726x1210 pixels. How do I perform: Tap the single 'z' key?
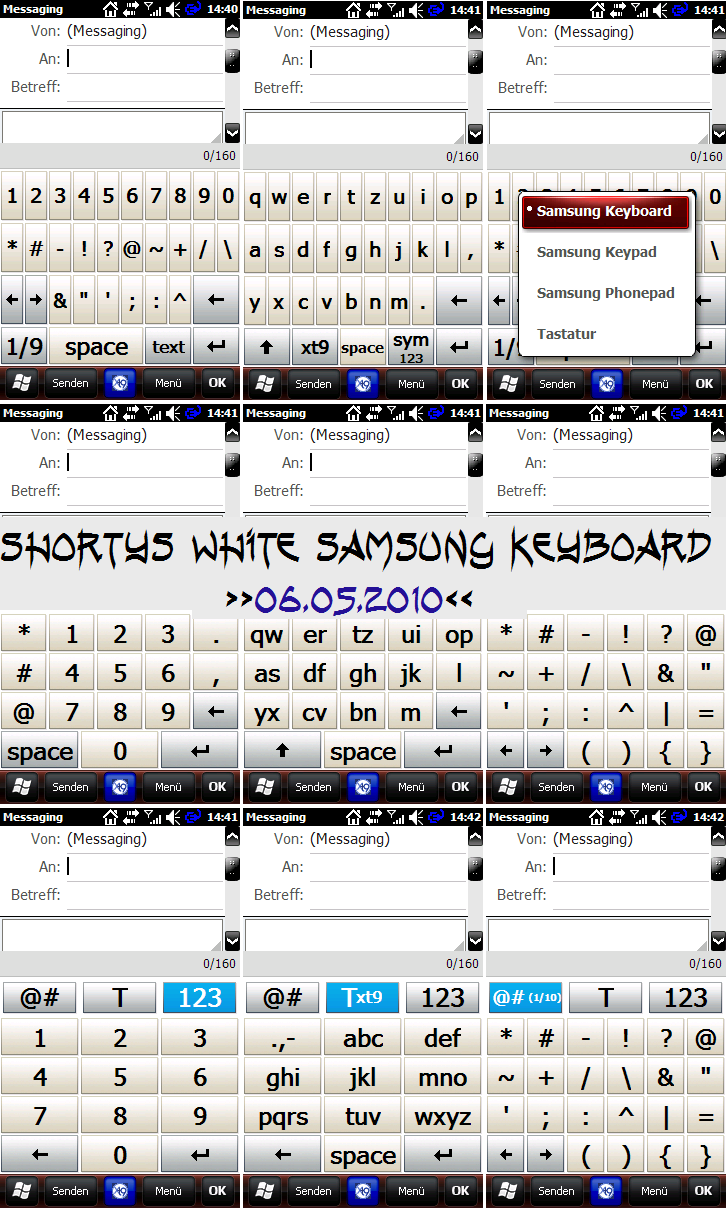pyautogui.click(x=375, y=197)
